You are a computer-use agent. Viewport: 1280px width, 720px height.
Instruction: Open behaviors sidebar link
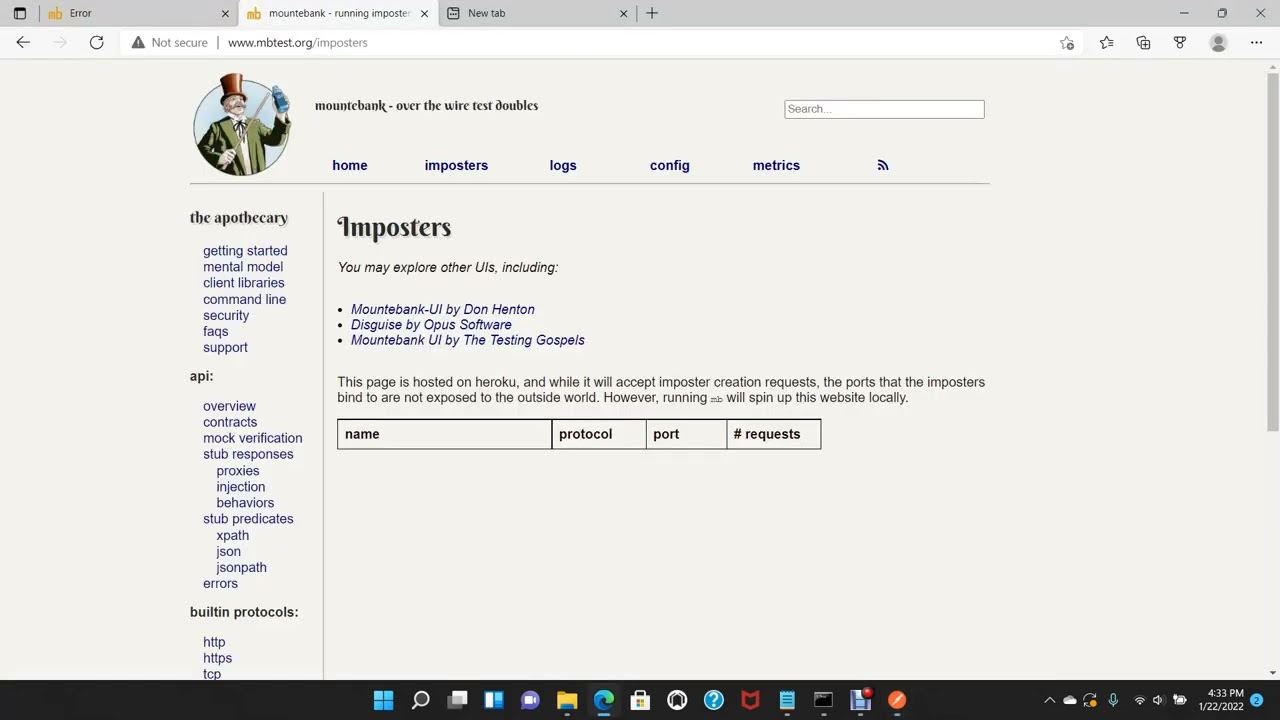(245, 503)
